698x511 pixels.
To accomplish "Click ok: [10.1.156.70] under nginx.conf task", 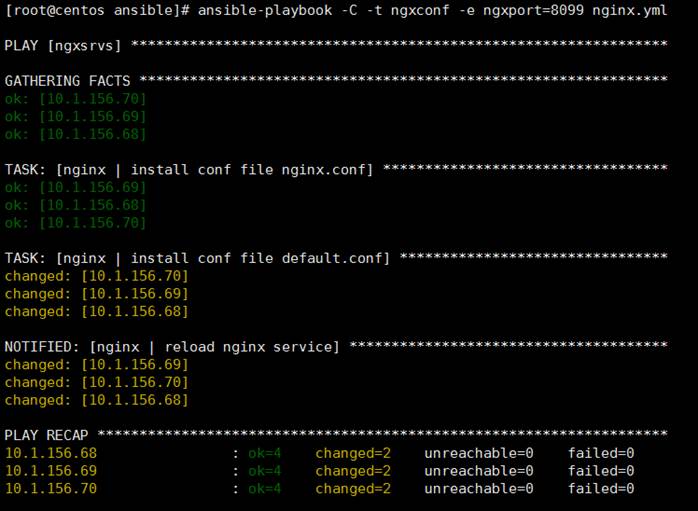I will [76, 223].
